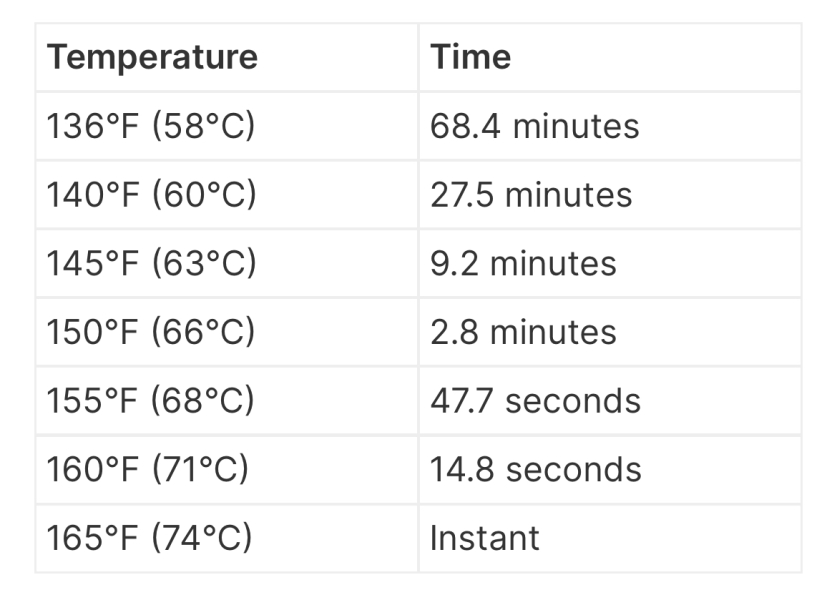The height and width of the screenshot is (600, 837).
Task: Click the (74°C) Celsius value text
Action: click(x=202, y=538)
